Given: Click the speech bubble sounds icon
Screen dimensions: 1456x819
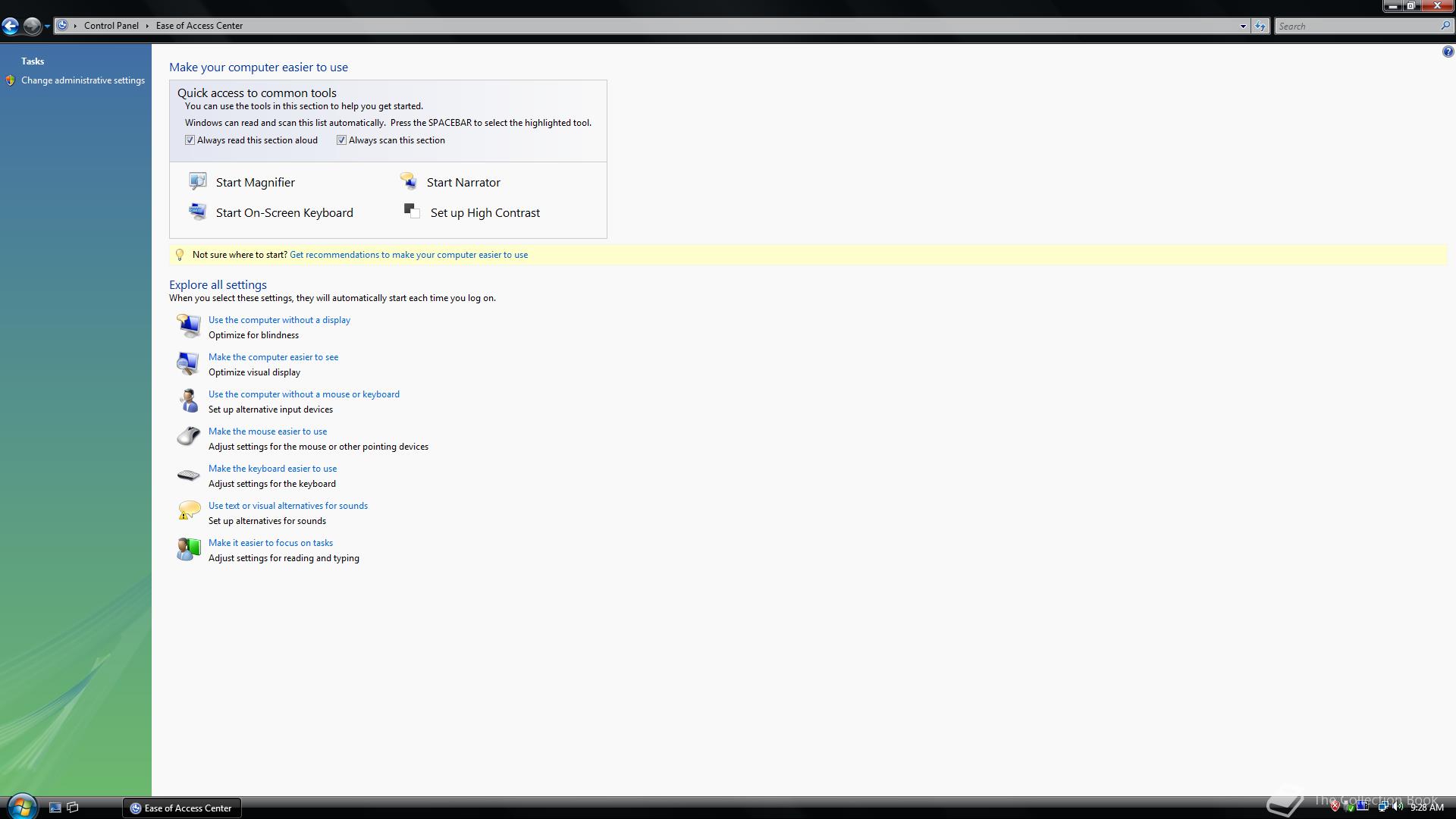Looking at the screenshot, I should 188,511.
